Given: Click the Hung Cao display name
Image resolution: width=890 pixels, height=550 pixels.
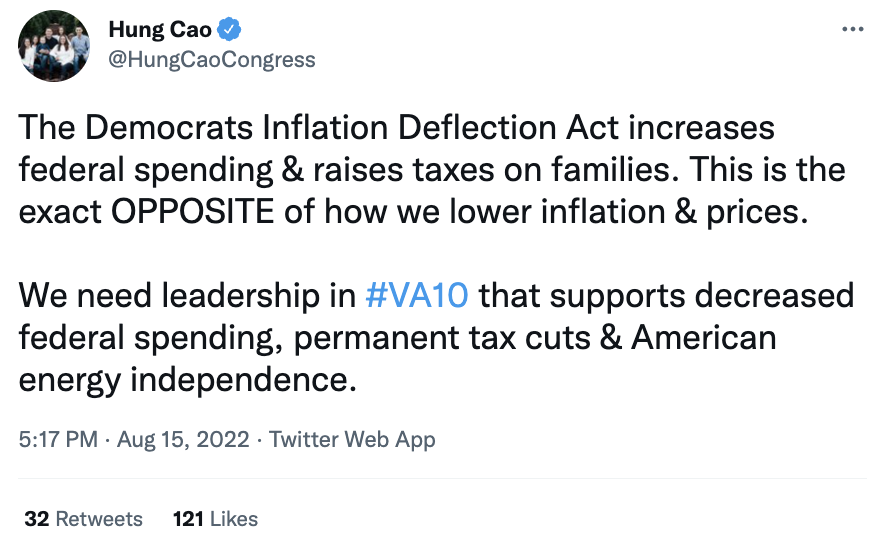Looking at the screenshot, I should tap(160, 30).
